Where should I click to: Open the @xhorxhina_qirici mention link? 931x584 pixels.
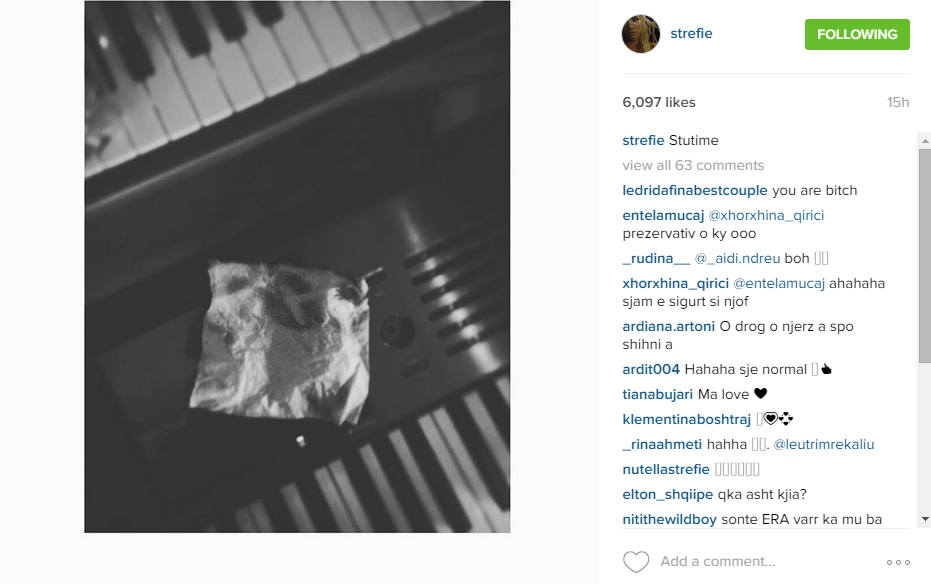[766, 215]
